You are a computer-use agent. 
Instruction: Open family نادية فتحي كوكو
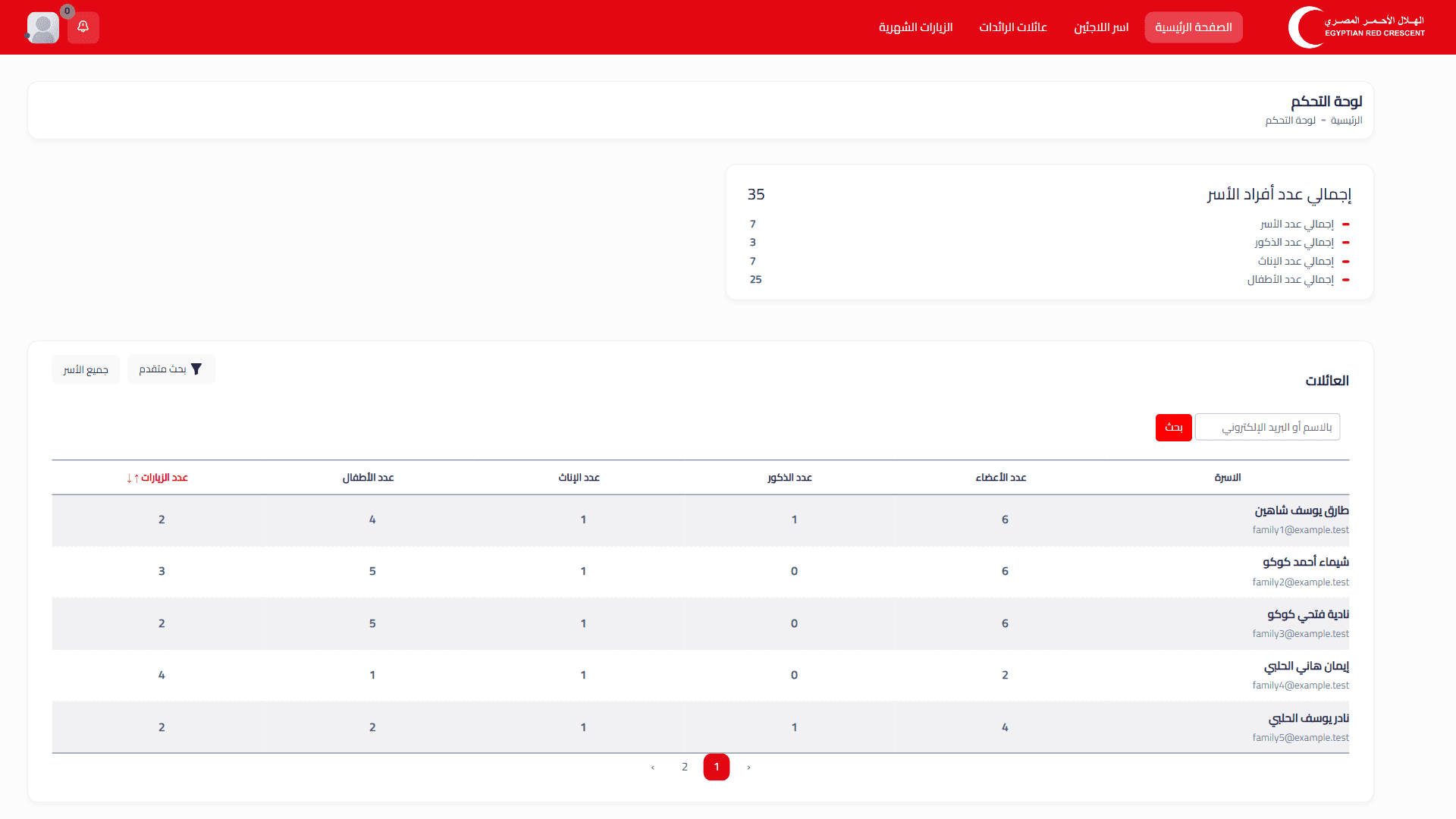[1308, 614]
